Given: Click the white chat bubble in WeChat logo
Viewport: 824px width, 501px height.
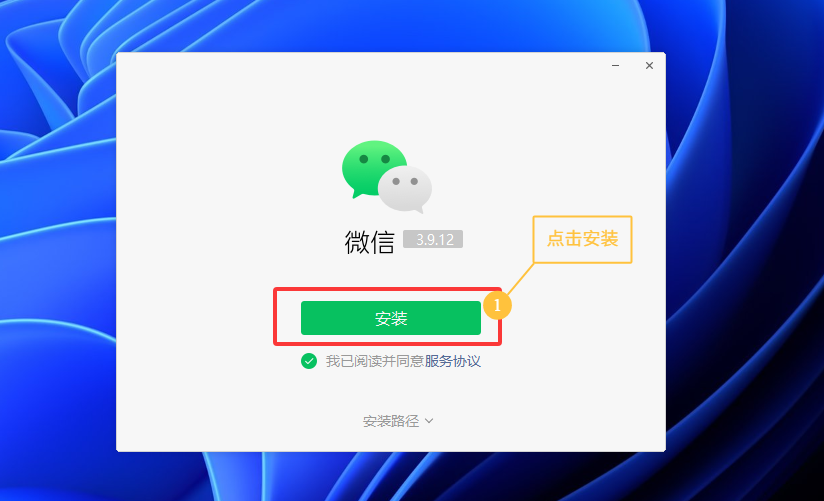Looking at the screenshot, I should 405,189.
